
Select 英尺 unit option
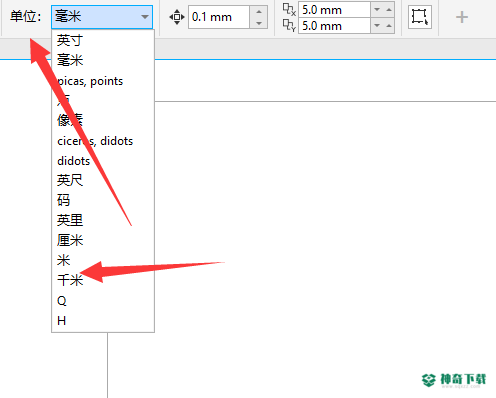tap(103, 180)
